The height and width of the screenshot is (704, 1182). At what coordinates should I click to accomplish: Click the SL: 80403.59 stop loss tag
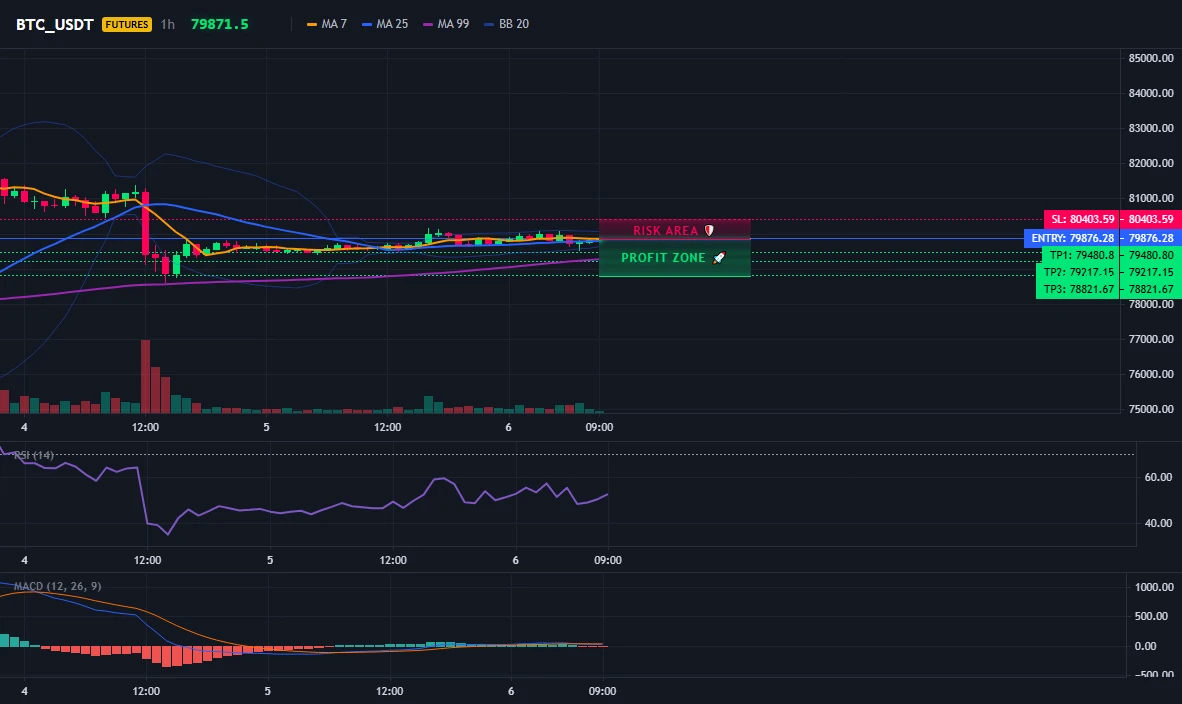tap(1082, 219)
